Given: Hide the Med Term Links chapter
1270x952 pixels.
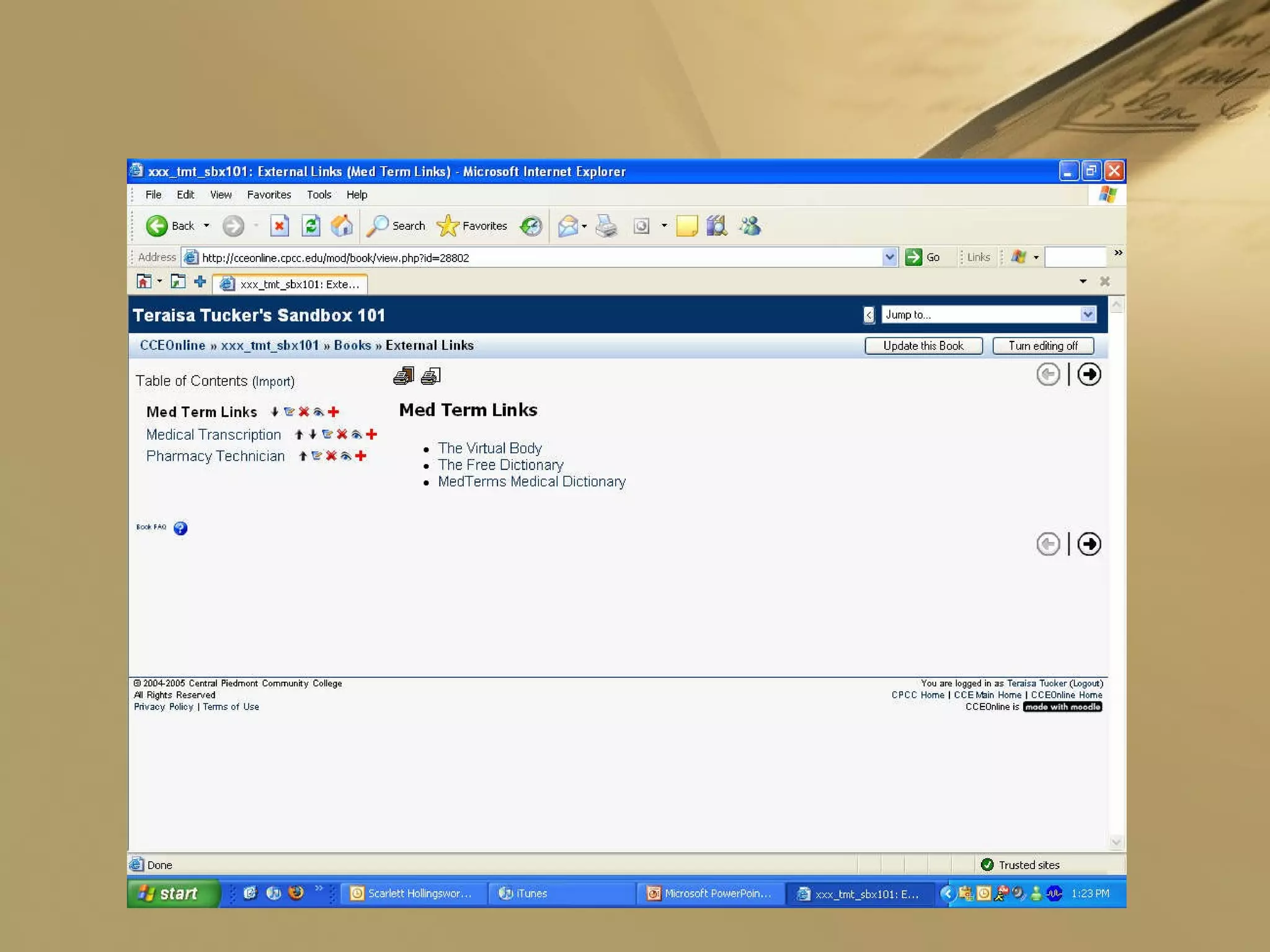Looking at the screenshot, I should pyautogui.click(x=318, y=412).
